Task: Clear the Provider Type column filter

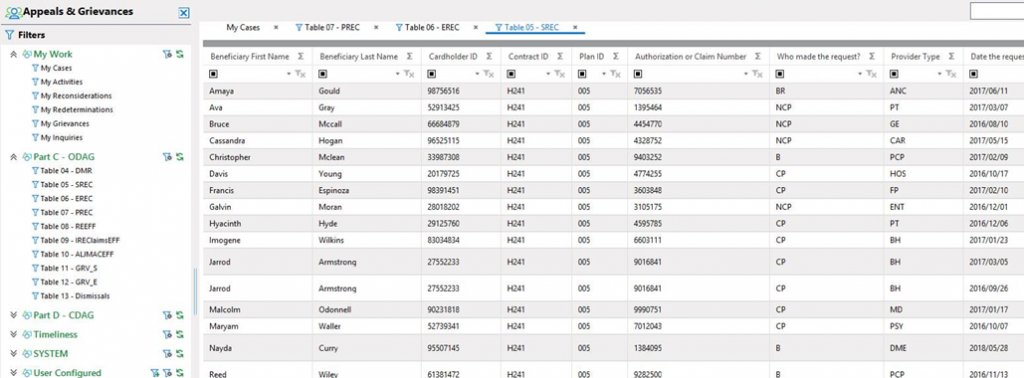Action: click(x=952, y=74)
